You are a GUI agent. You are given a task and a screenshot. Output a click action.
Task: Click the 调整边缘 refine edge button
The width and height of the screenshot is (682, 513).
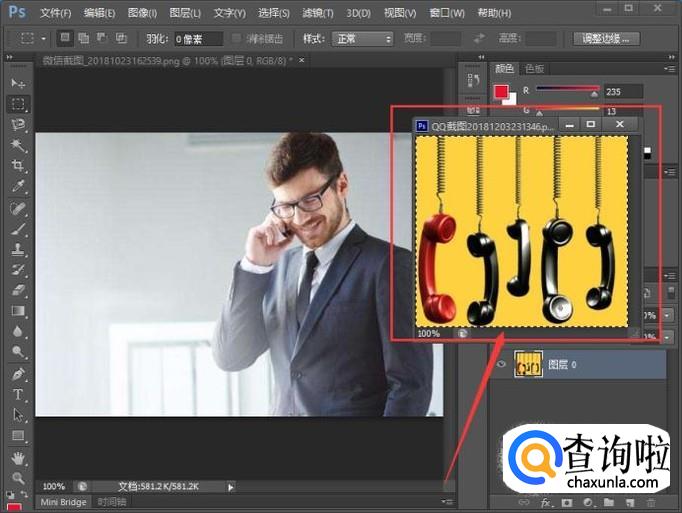point(606,39)
